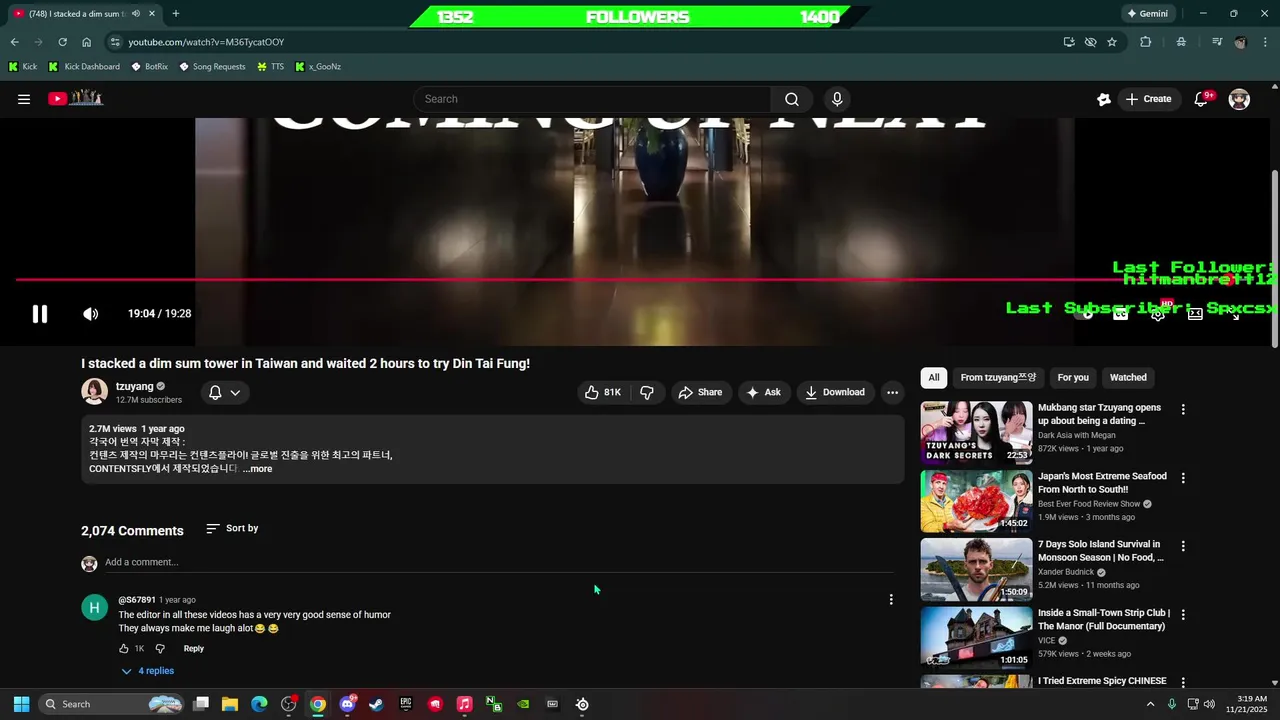Select the Watched chip
The width and height of the screenshot is (1280, 720).
click(x=1128, y=377)
